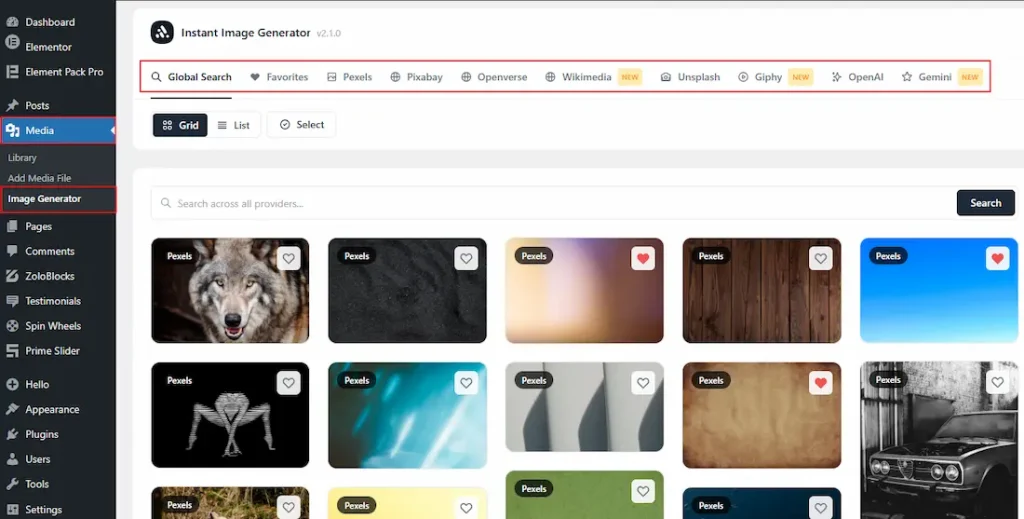
Task: Switch to the Wikimedia provider tab
Action: coord(594,76)
